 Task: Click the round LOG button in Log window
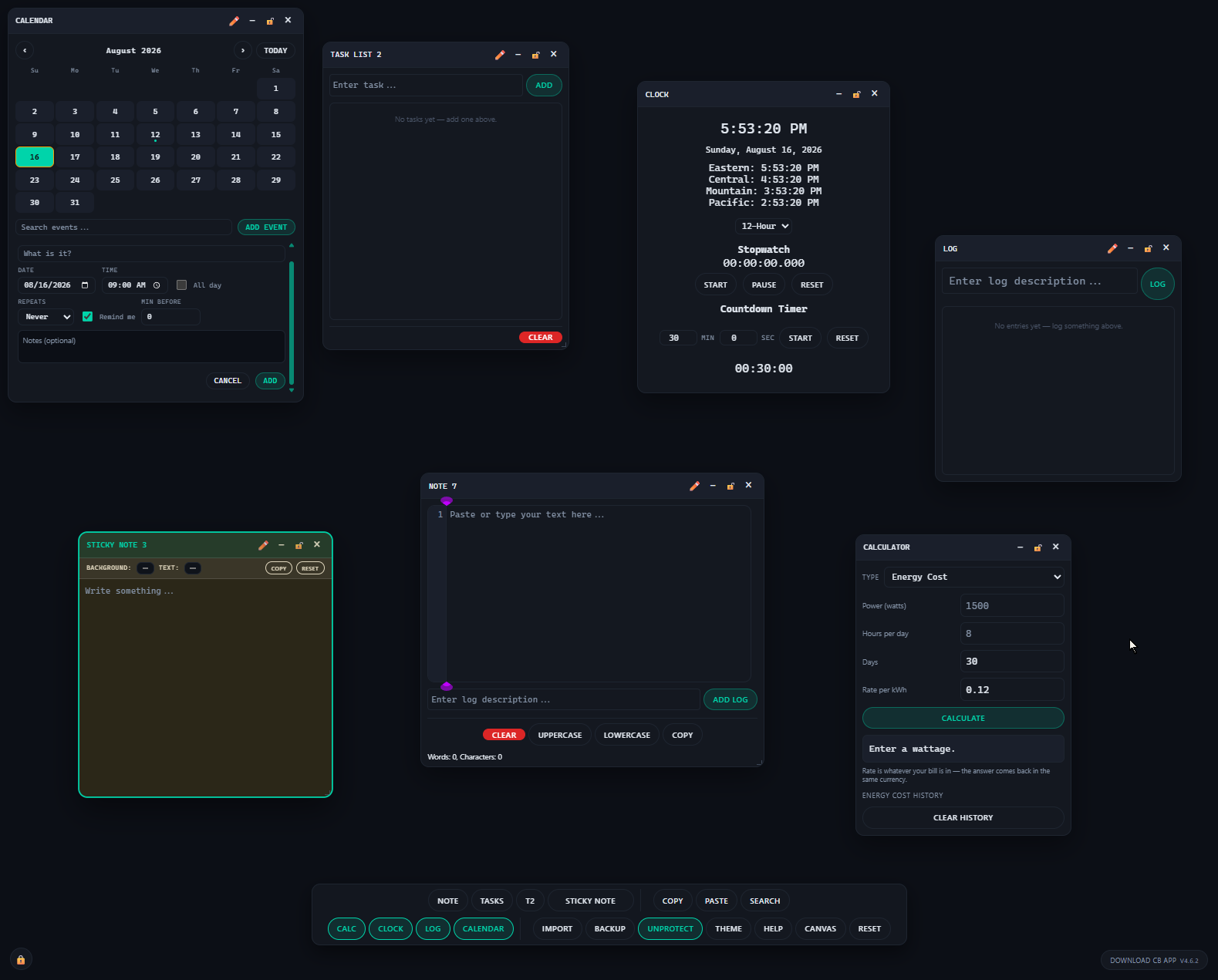tap(1158, 285)
